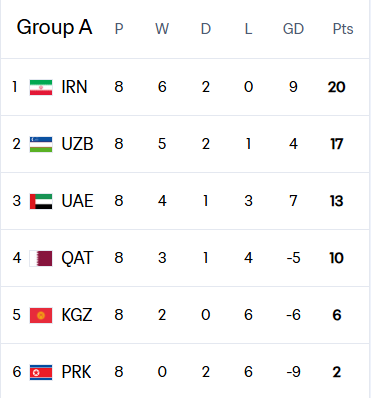
Task: Click the L column header
Action: pos(248,29)
